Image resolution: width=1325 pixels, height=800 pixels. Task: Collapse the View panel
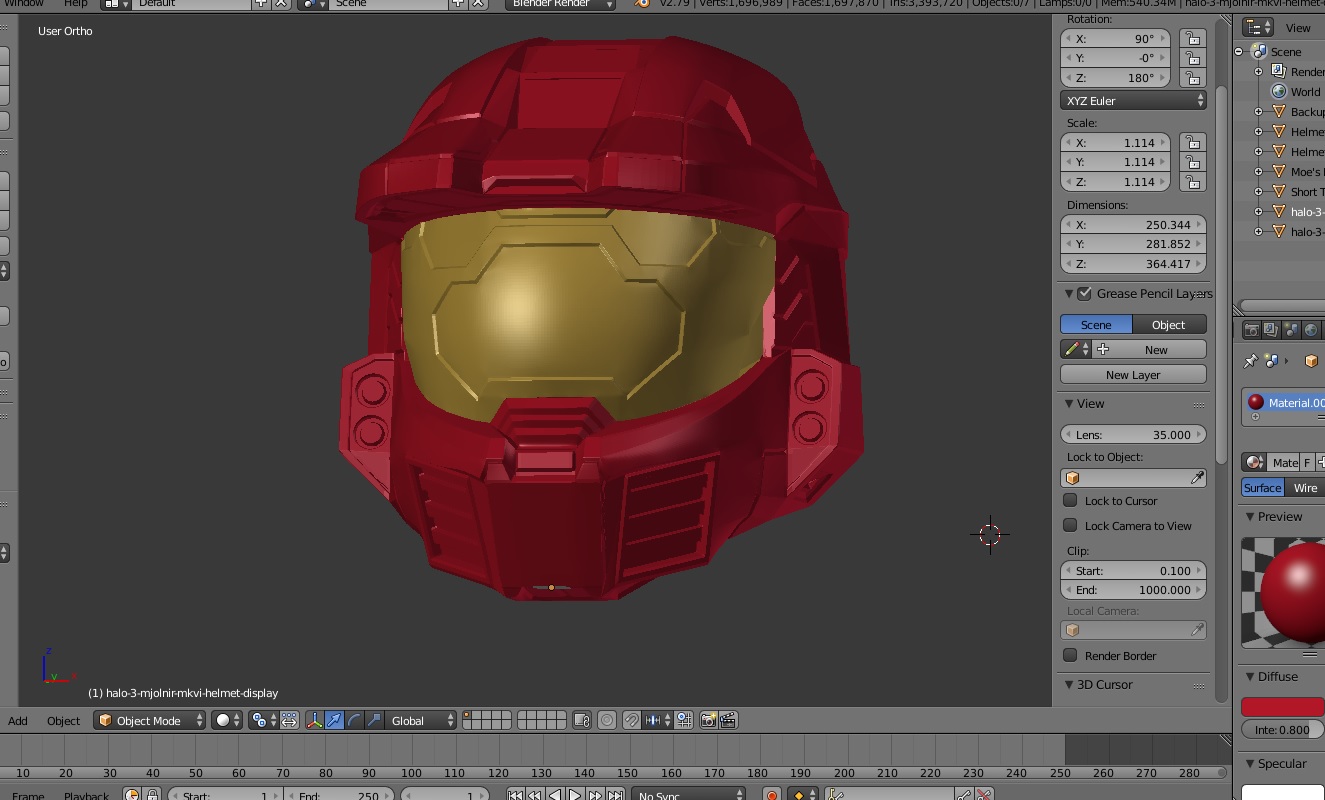[x=1069, y=404]
